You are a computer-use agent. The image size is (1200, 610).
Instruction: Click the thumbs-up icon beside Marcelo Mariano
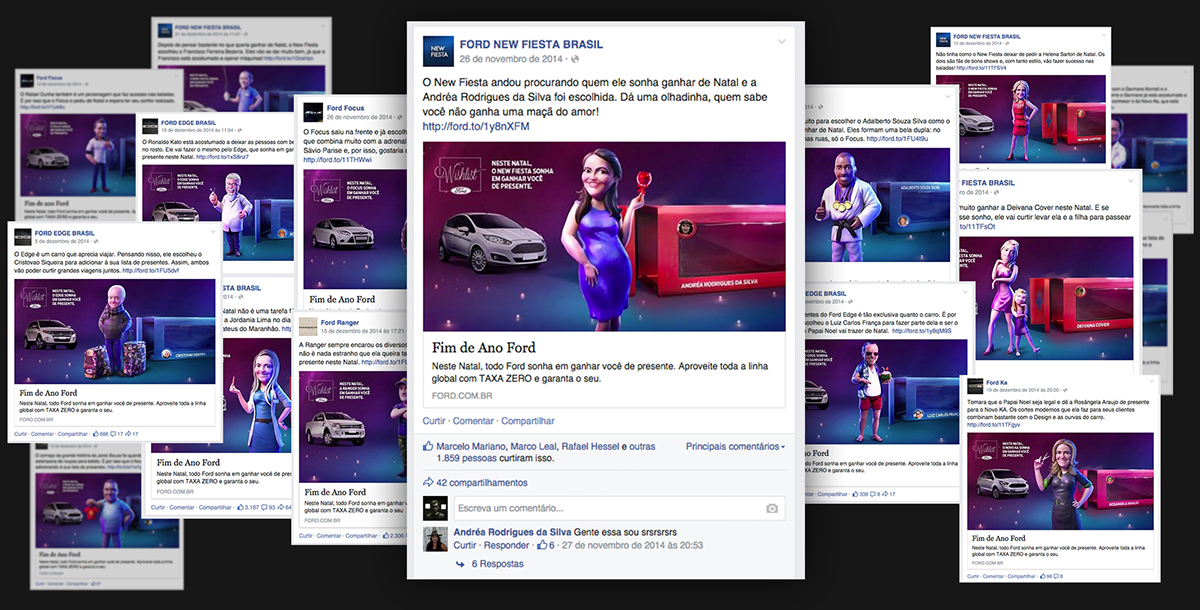point(428,446)
